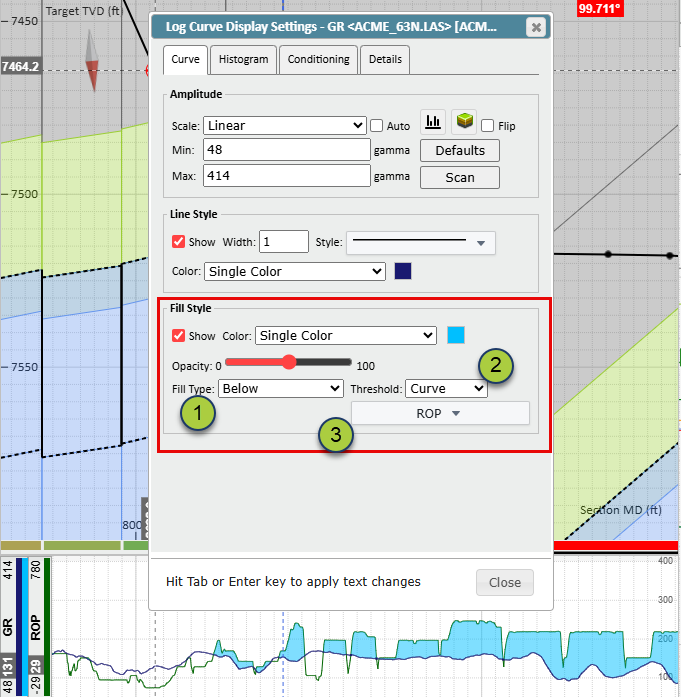Click the GR curve header label
The image size is (681, 697).
[8, 627]
